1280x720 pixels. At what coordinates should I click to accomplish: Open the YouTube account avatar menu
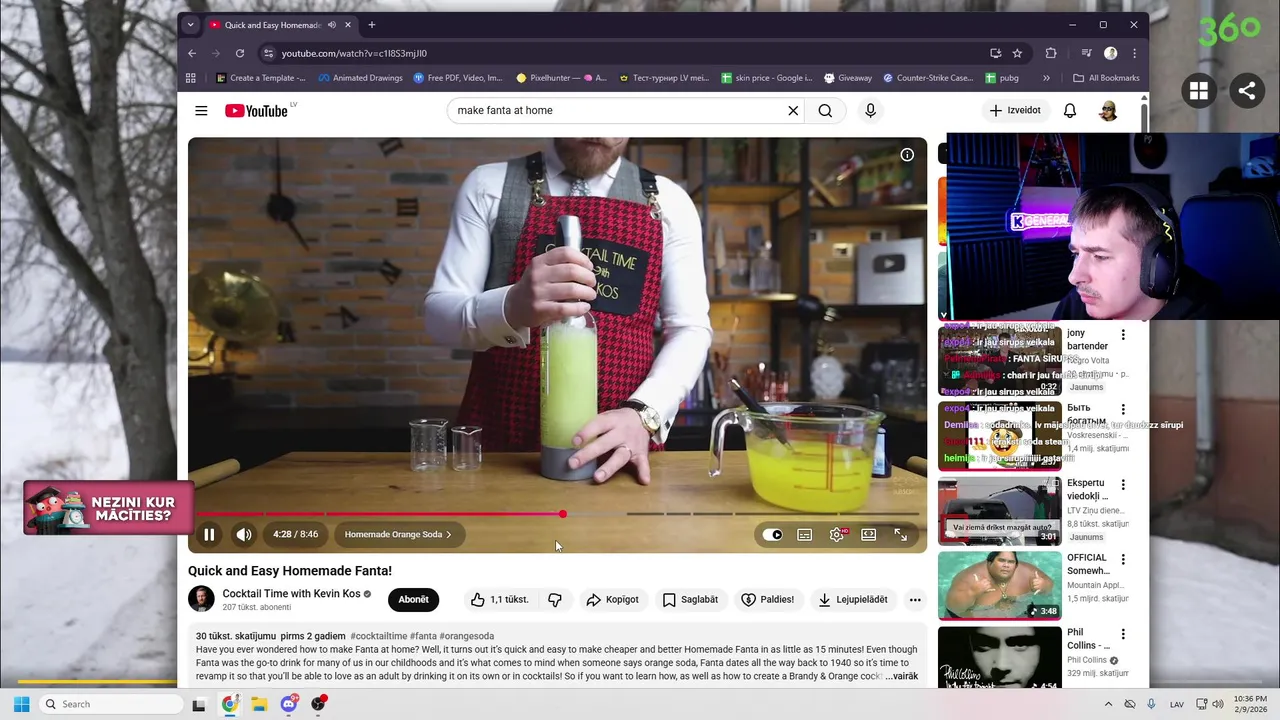coord(1108,111)
